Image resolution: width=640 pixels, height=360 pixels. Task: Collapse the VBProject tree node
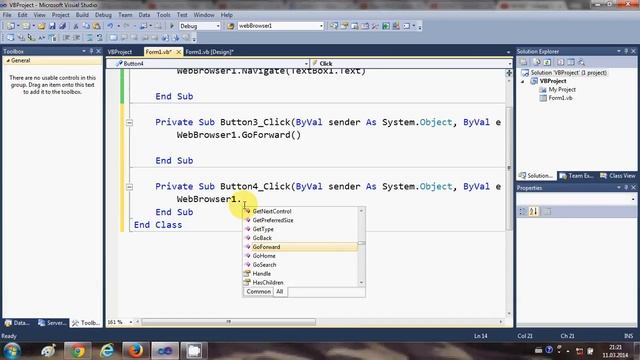(x=523, y=81)
